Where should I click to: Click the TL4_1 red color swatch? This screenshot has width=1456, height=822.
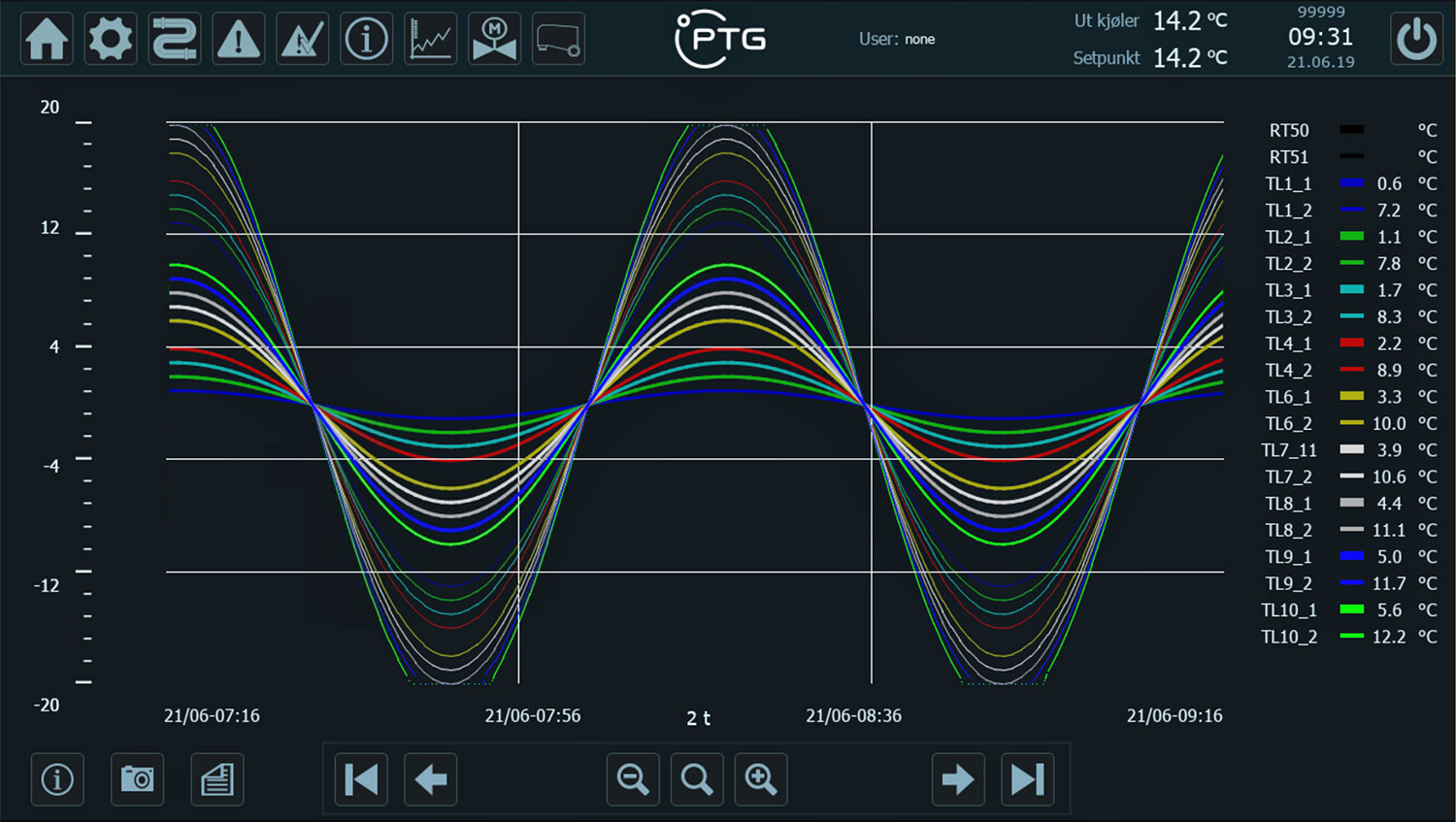click(x=1351, y=344)
